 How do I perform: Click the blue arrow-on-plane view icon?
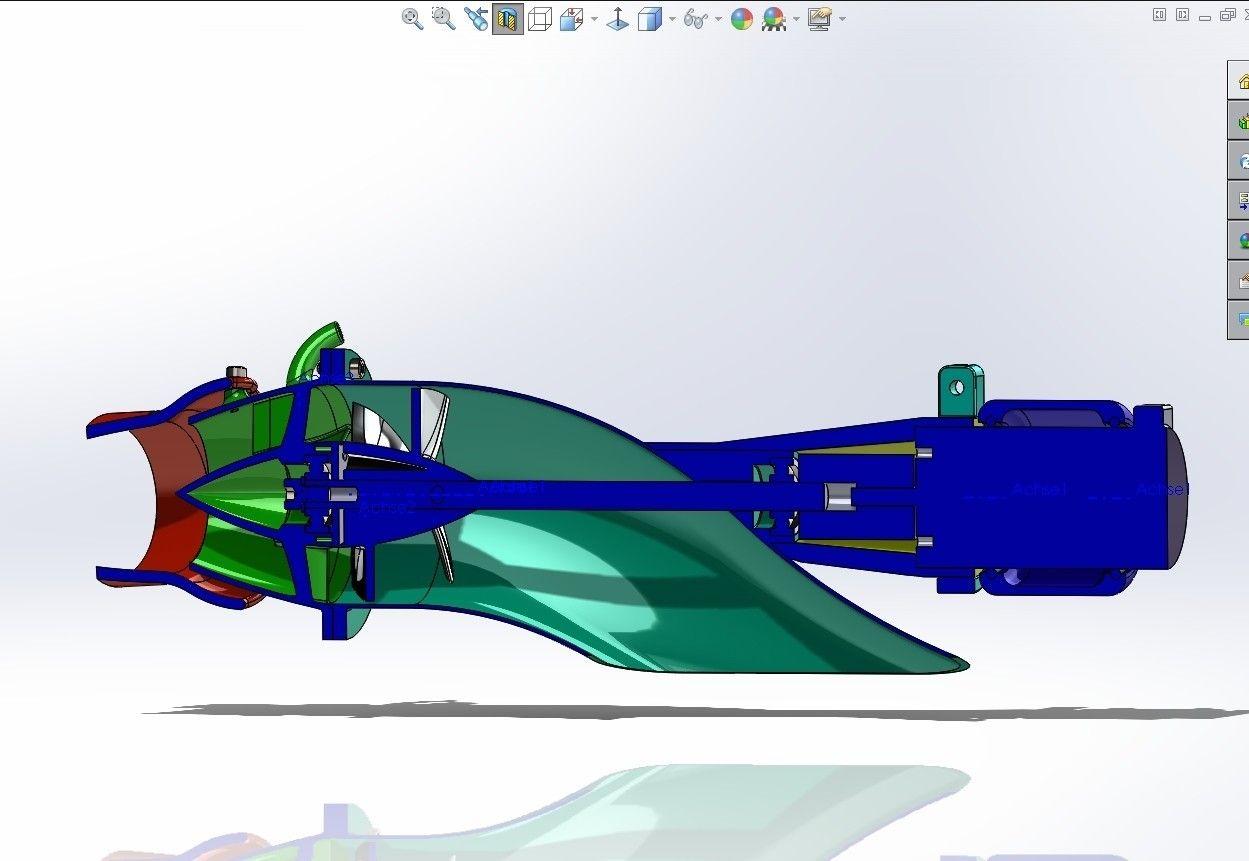(618, 19)
